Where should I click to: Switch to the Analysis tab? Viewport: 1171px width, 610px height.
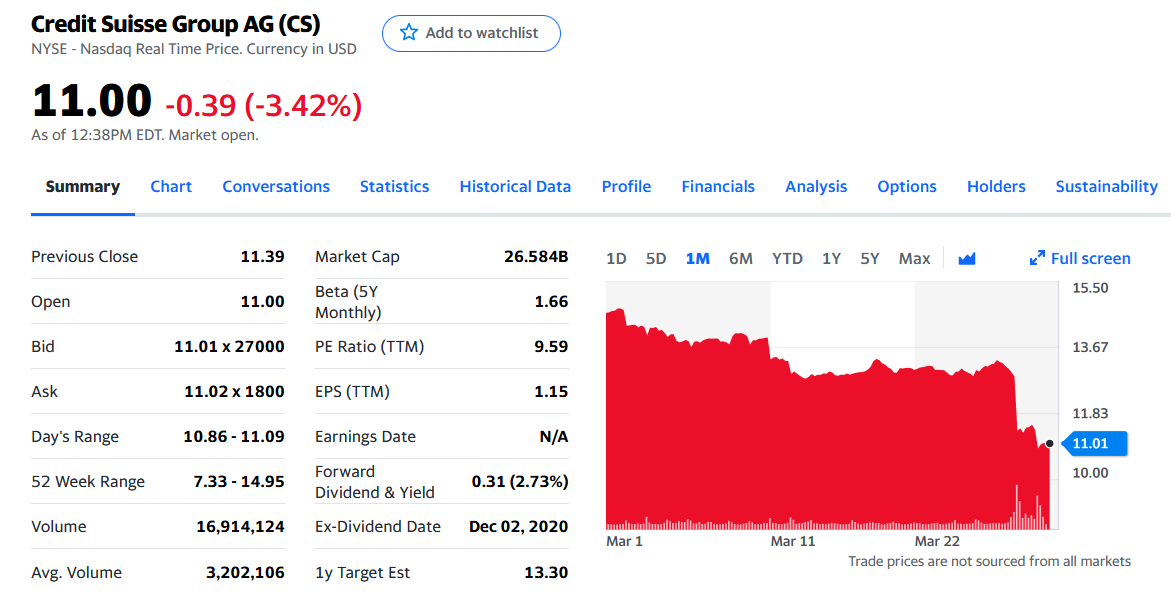coord(816,187)
